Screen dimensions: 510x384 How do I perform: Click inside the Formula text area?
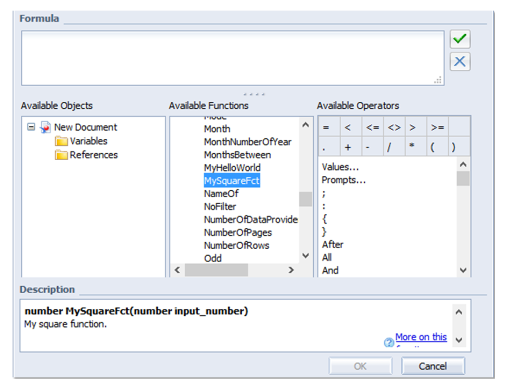tap(233, 58)
